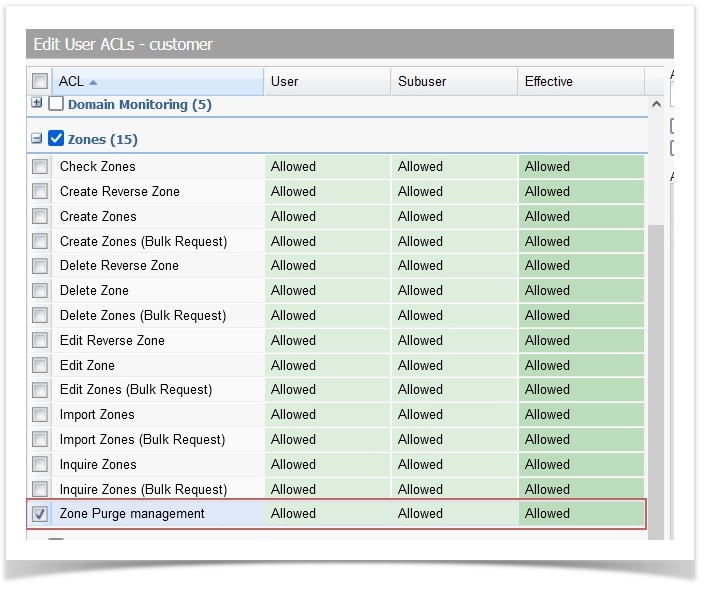Select the Edit Reverse Zone label
Screen dimensions: 708x589
112,340
